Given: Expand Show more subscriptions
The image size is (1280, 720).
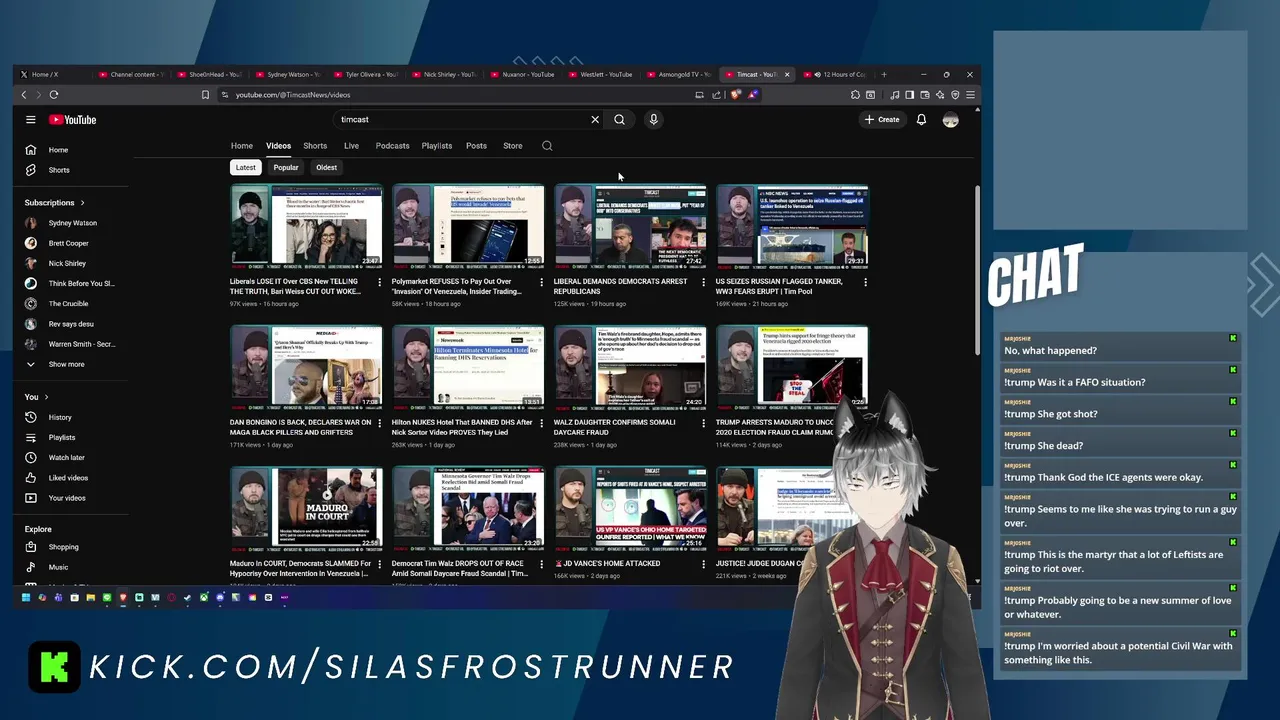Looking at the screenshot, I should point(75,364).
